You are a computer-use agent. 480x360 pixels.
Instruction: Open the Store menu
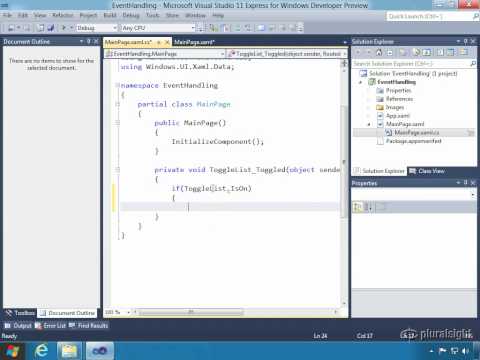(172, 15)
